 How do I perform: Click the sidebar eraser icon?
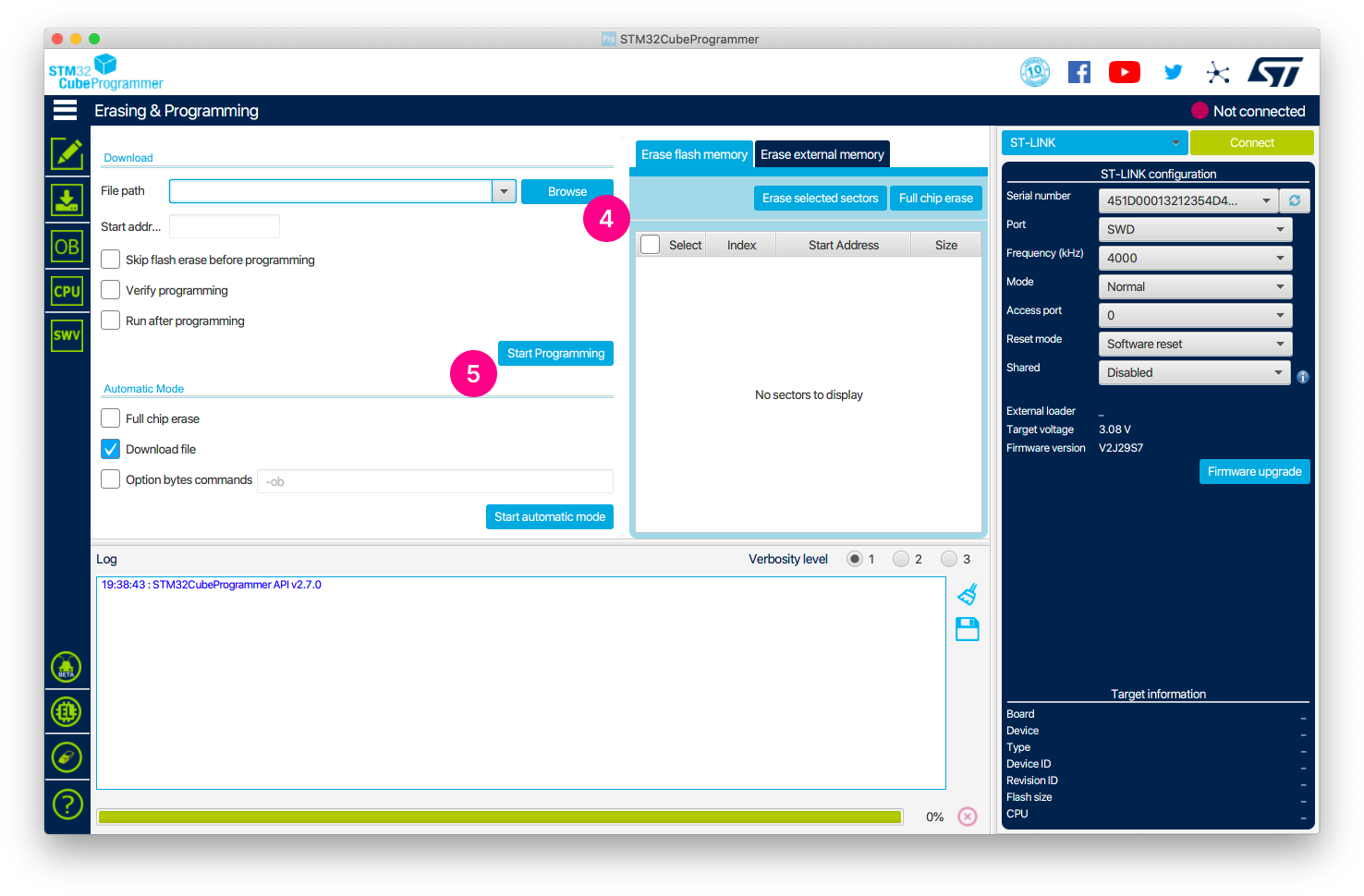click(x=67, y=757)
